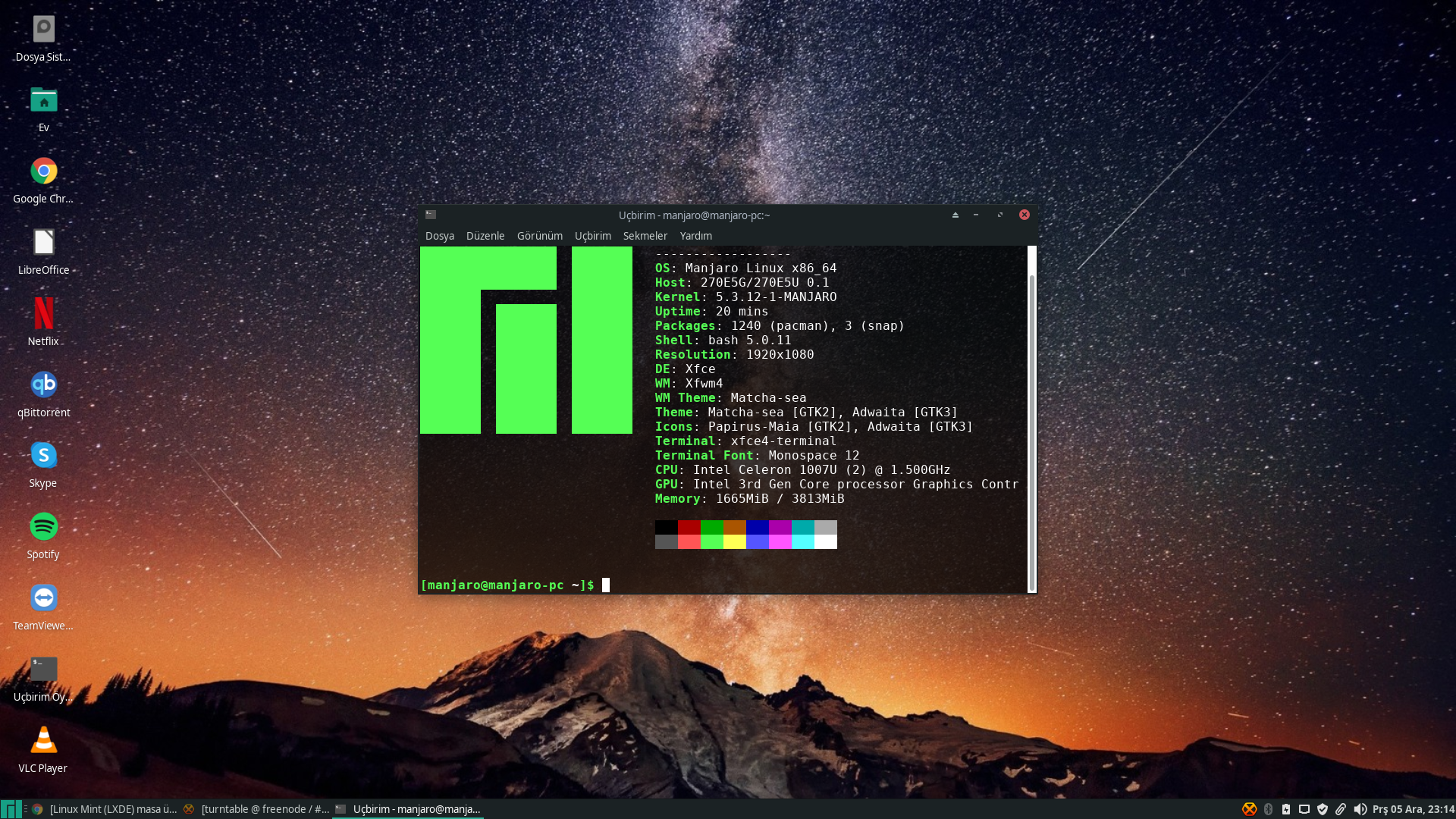
Task: Open the Yardım menu in terminal
Action: click(x=696, y=236)
